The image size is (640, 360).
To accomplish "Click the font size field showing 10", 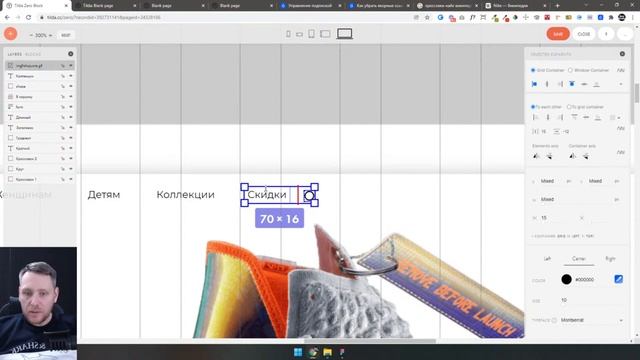I will pyautogui.click(x=564, y=300).
